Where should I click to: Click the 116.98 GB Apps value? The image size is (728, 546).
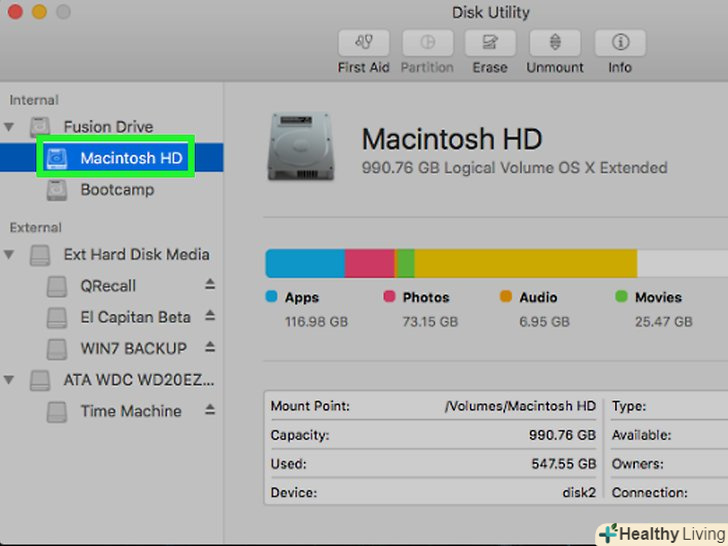pos(316,322)
